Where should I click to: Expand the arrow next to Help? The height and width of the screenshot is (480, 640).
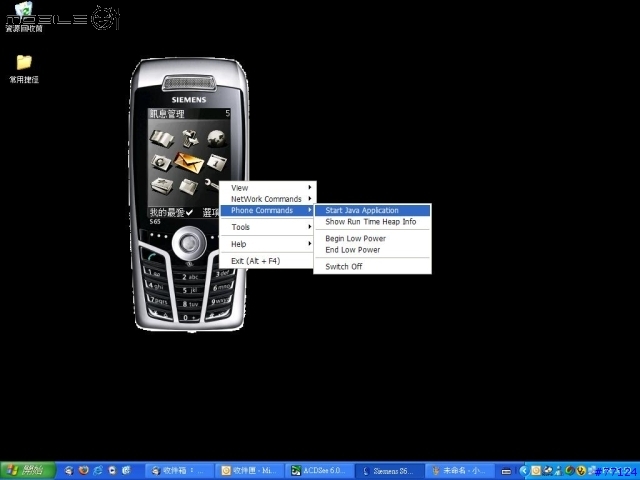click(x=310, y=244)
